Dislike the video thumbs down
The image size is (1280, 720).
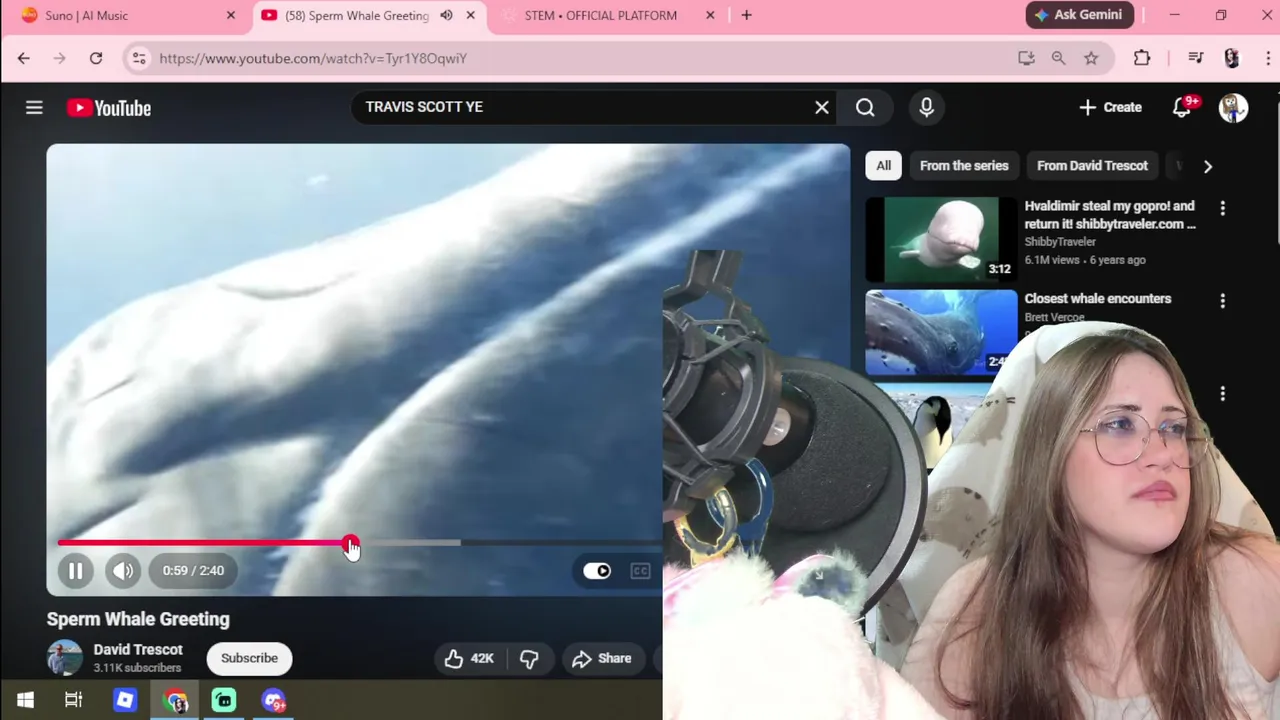click(529, 658)
